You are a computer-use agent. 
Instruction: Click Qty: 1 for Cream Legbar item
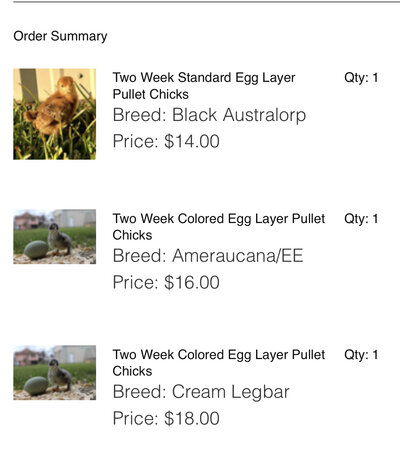click(x=361, y=355)
